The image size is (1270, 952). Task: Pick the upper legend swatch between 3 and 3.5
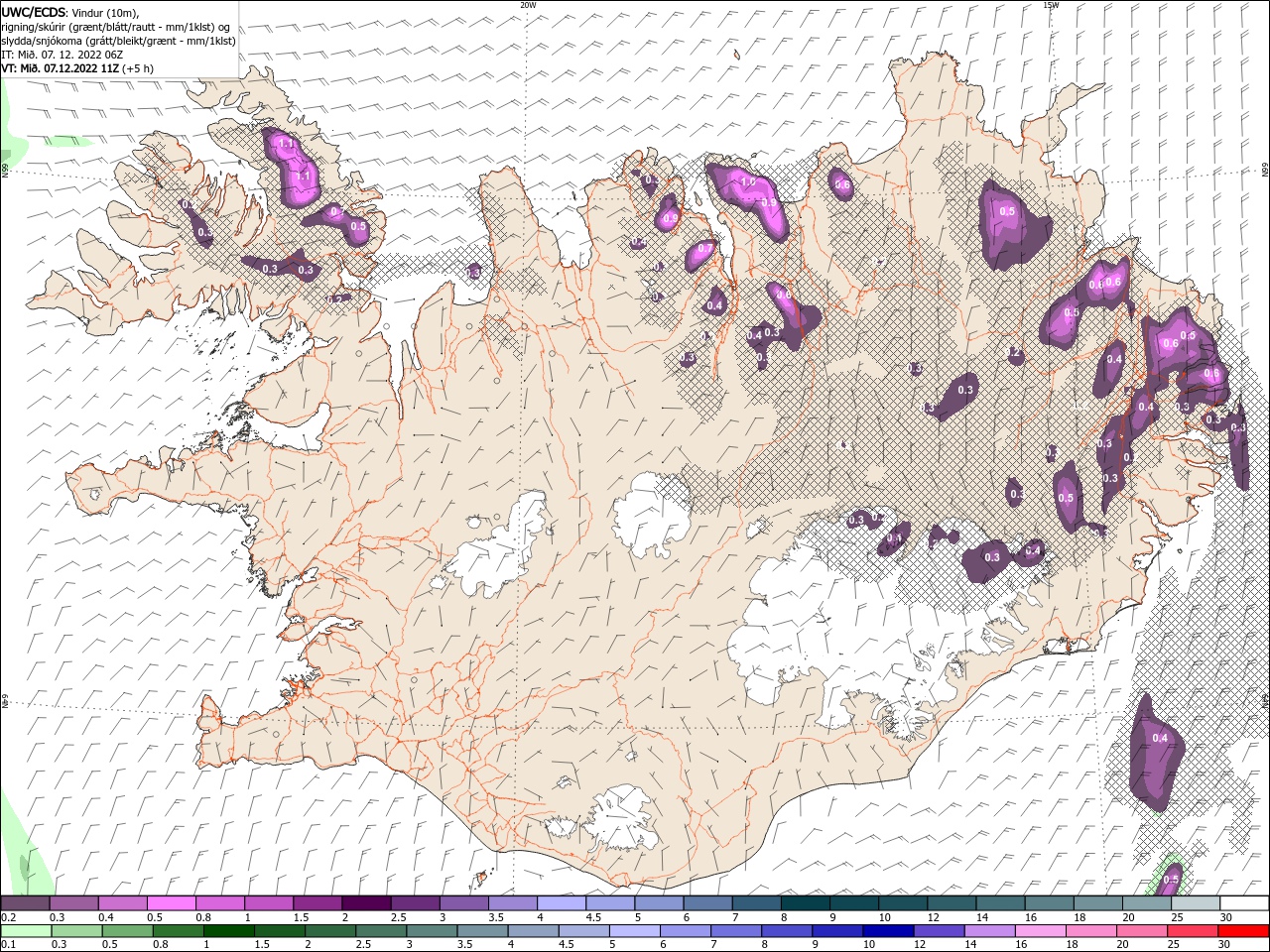(x=463, y=903)
